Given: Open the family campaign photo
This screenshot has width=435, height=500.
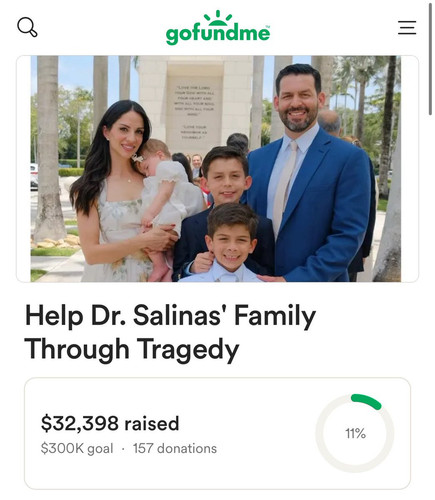Looking at the screenshot, I should 216,169.
